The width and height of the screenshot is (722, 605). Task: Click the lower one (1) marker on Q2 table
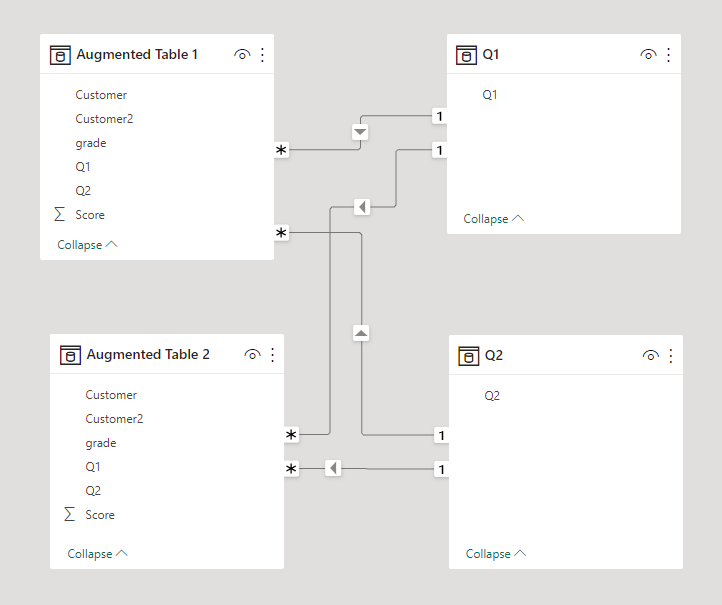point(442,469)
